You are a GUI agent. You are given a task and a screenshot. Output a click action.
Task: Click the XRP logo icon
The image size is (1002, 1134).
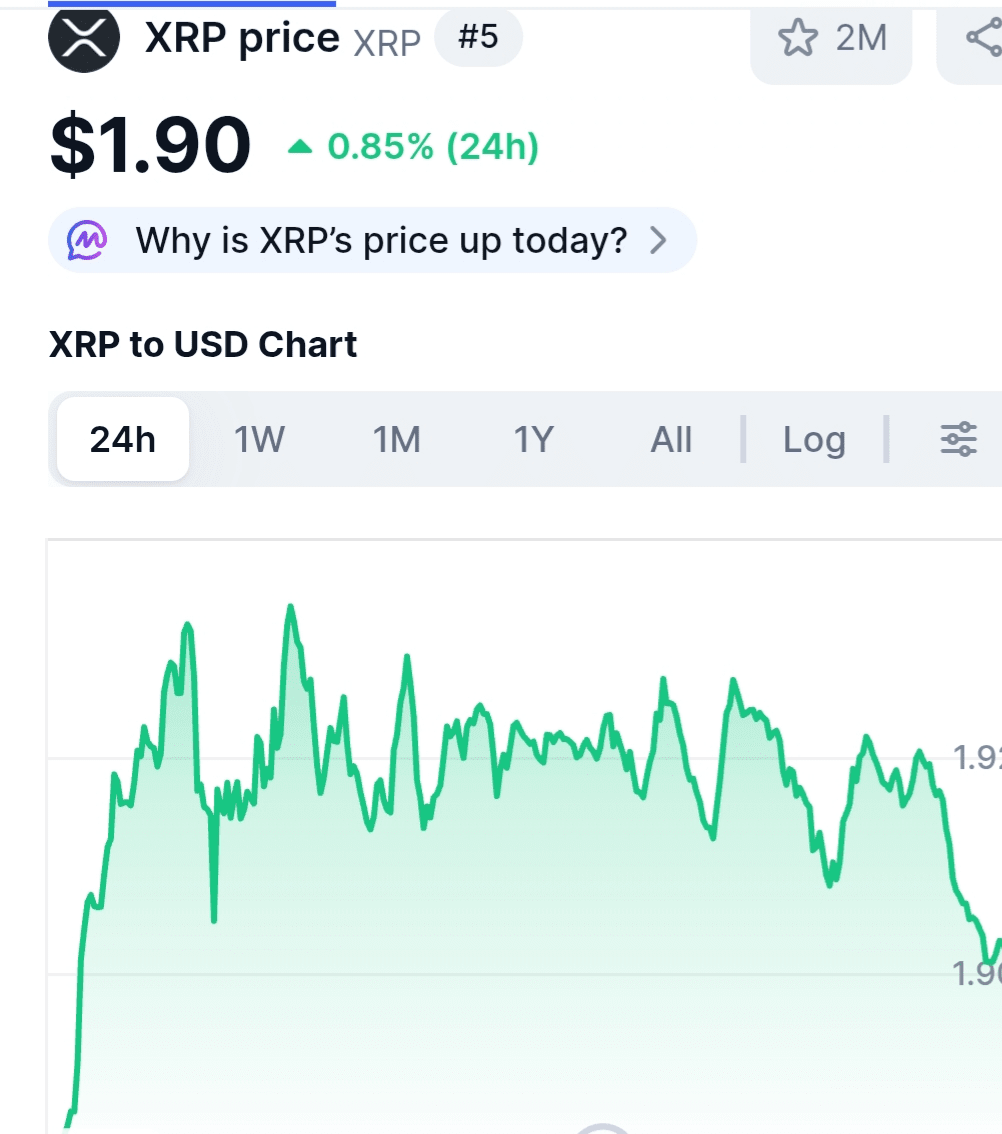point(84,38)
